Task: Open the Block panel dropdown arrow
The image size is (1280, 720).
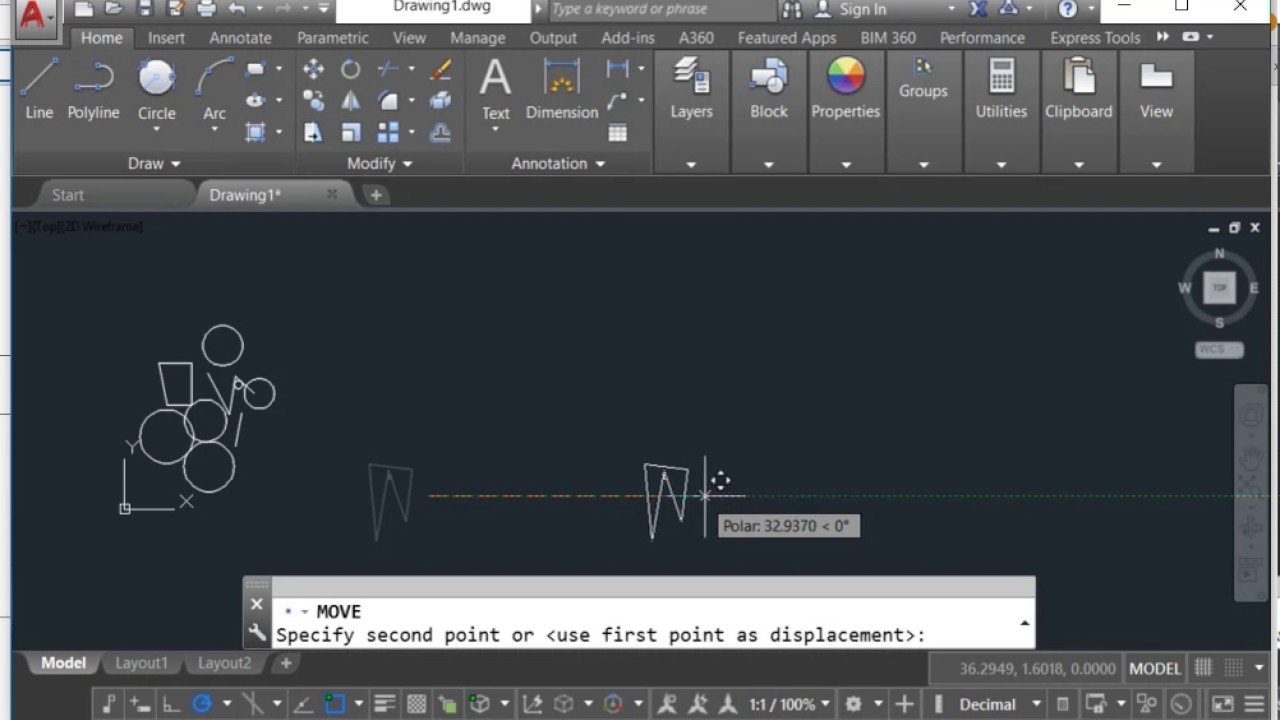Action: tap(768, 164)
